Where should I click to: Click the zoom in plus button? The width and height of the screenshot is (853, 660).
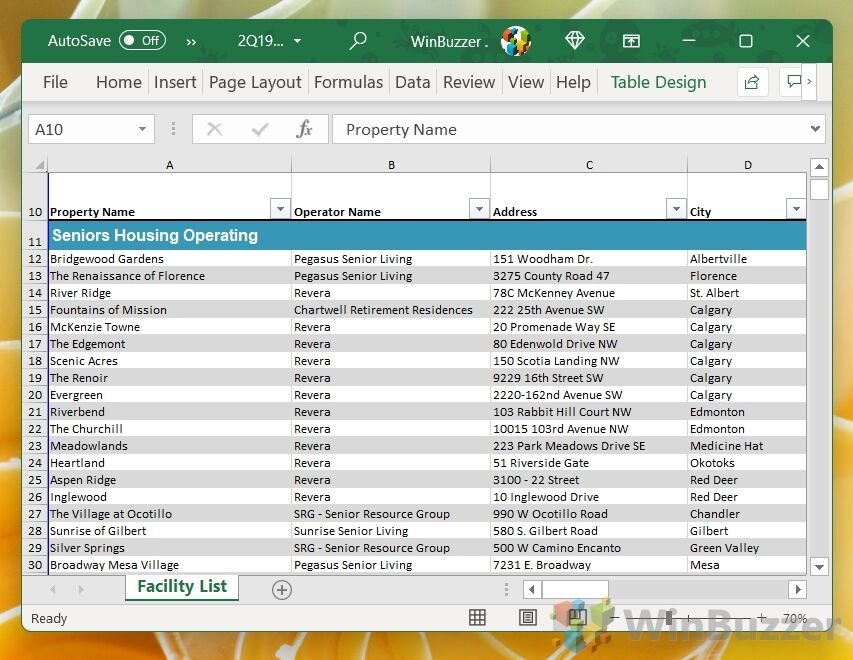(762, 617)
